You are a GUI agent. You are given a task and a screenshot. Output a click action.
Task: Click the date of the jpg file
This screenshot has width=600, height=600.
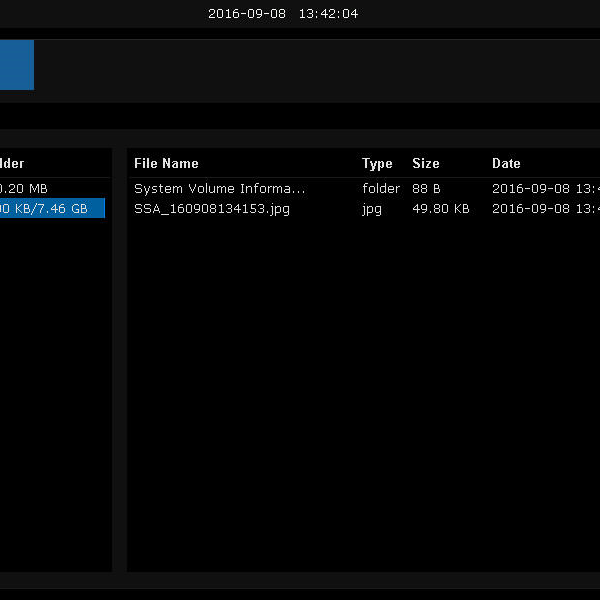pyautogui.click(x=545, y=209)
